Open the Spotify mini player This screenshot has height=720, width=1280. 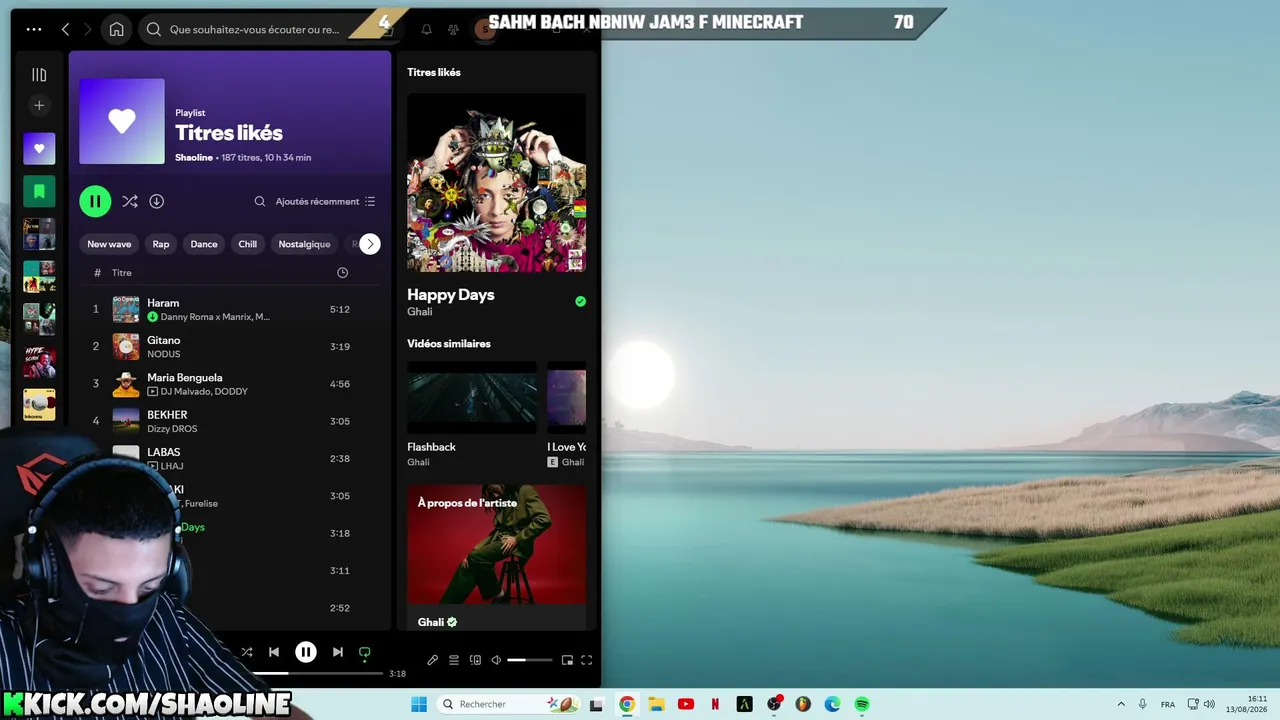(567, 660)
